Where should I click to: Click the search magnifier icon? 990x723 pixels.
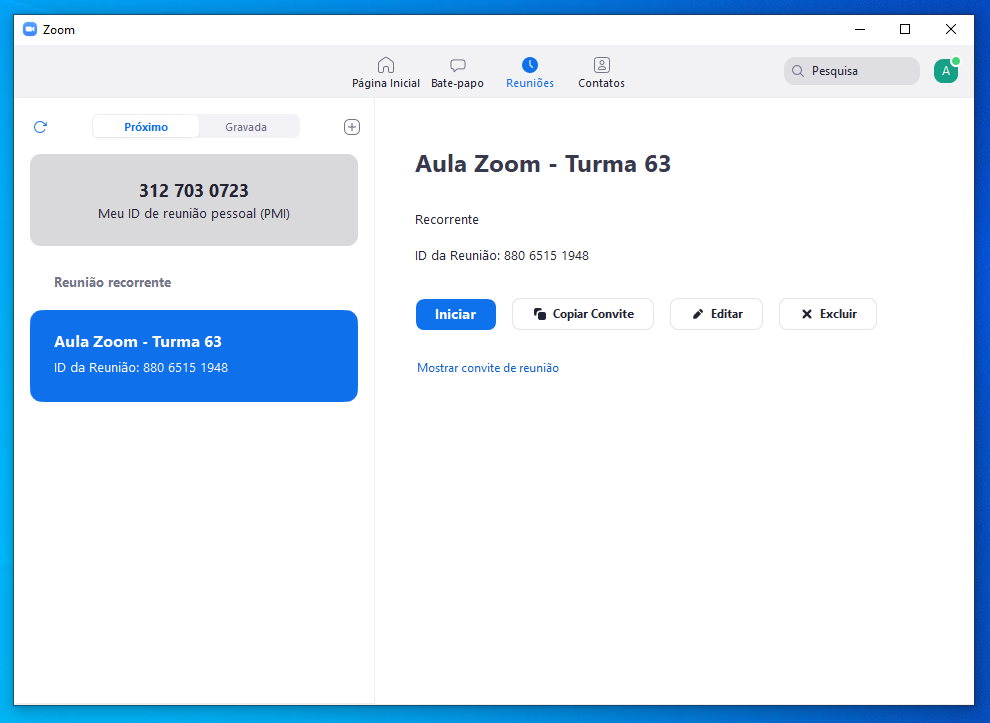[798, 71]
